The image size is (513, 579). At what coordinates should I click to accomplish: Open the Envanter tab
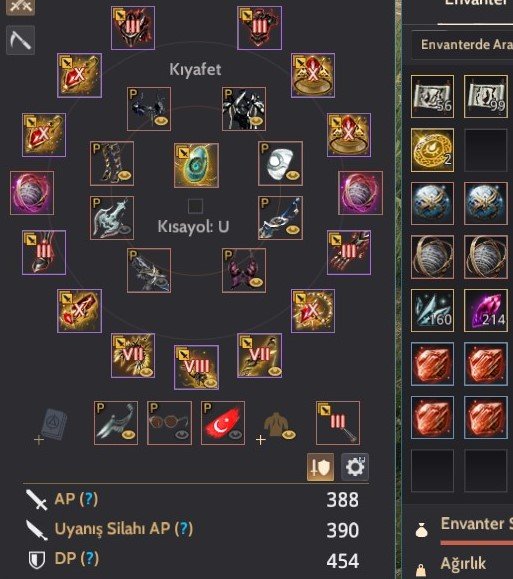pos(478,4)
